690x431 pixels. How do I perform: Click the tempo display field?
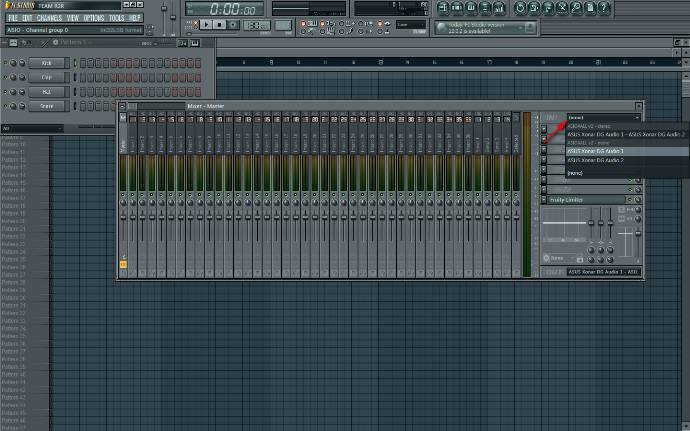(x=257, y=25)
